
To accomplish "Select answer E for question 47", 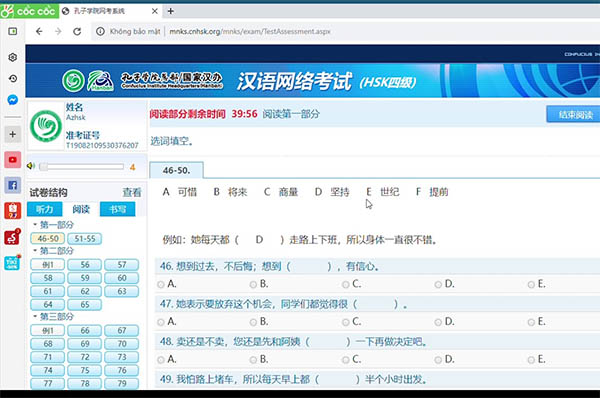I will 531,322.
